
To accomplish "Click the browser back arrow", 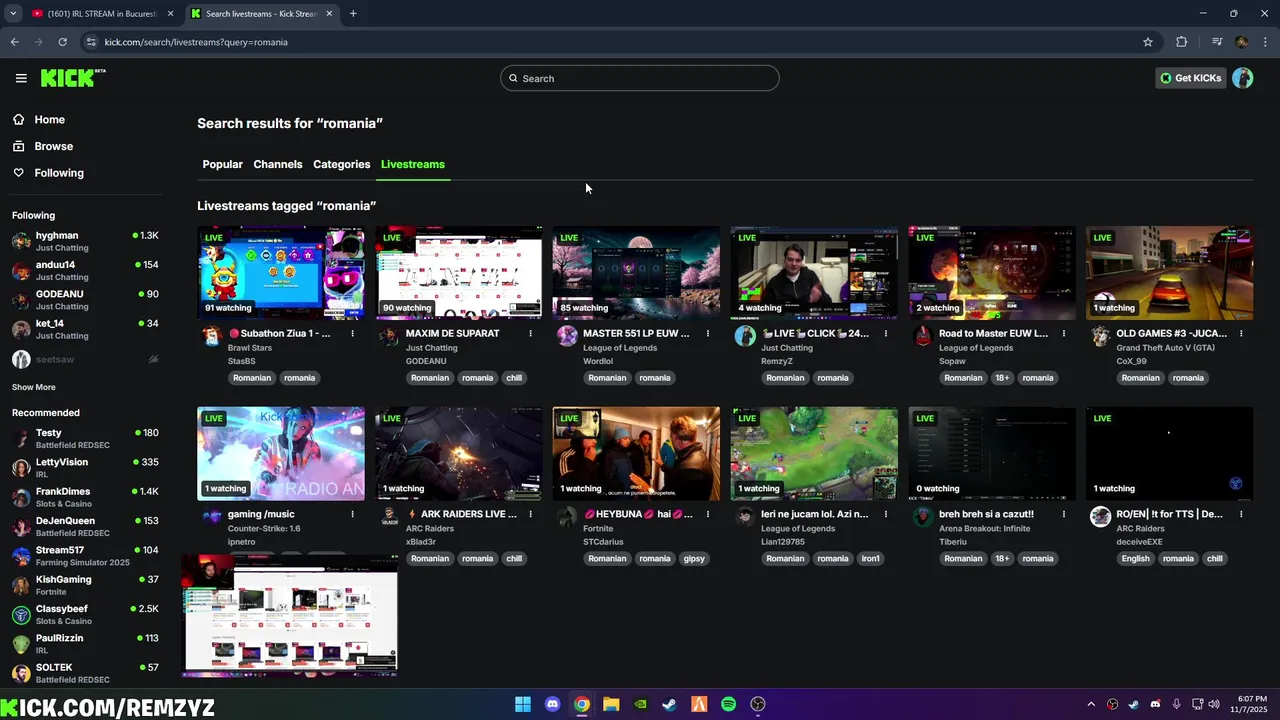I will [x=14, y=42].
